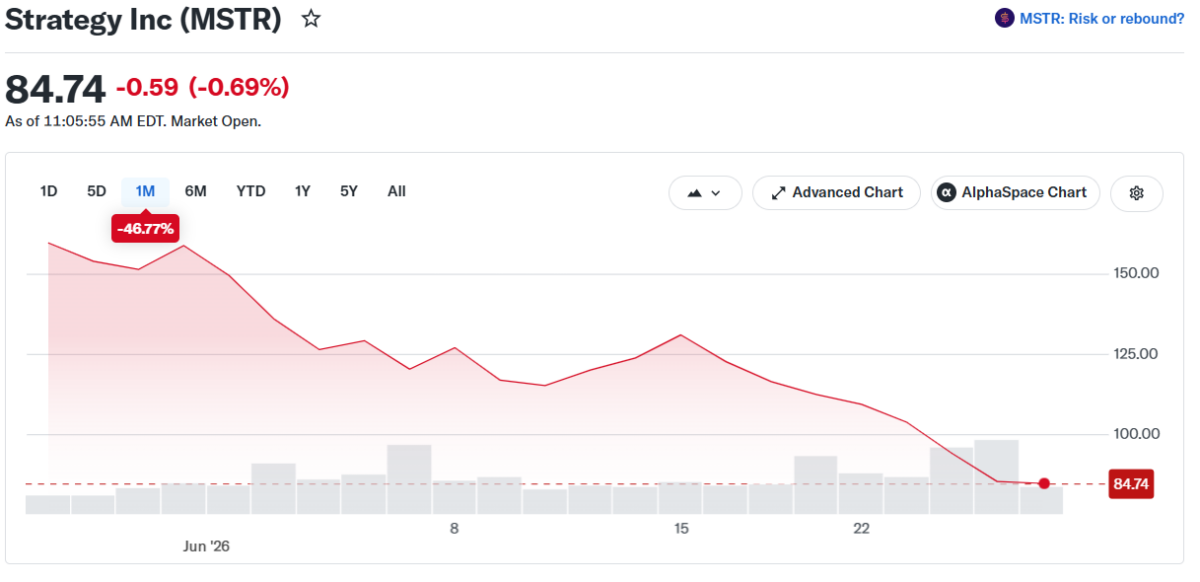Select the 1D time range tab
Viewport: 1200px width, 582px height.
[x=48, y=191]
